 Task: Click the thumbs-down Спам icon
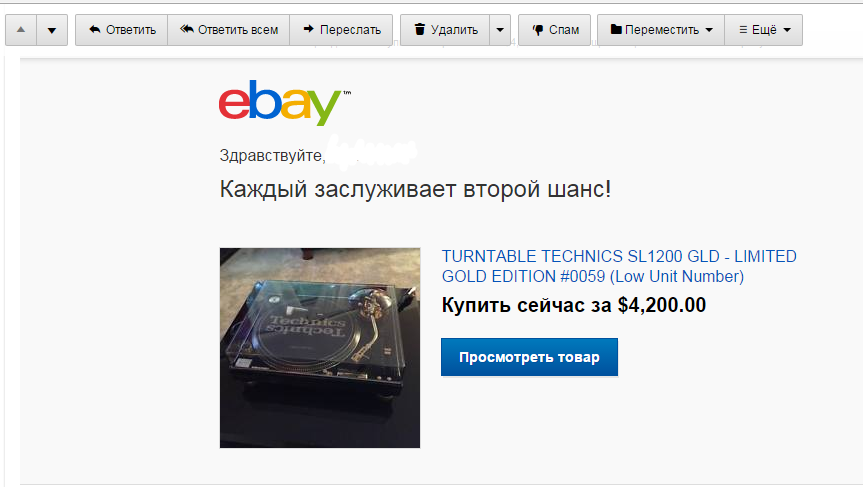pos(538,30)
